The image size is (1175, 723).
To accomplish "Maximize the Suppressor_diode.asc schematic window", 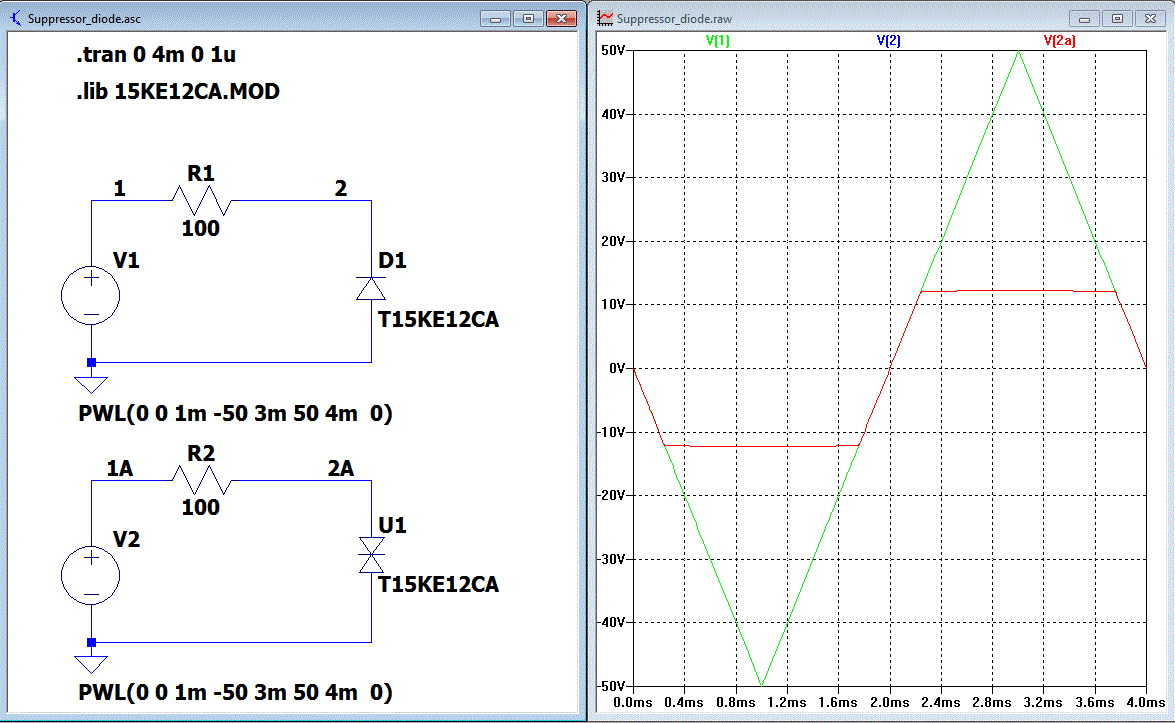I will 528,19.
